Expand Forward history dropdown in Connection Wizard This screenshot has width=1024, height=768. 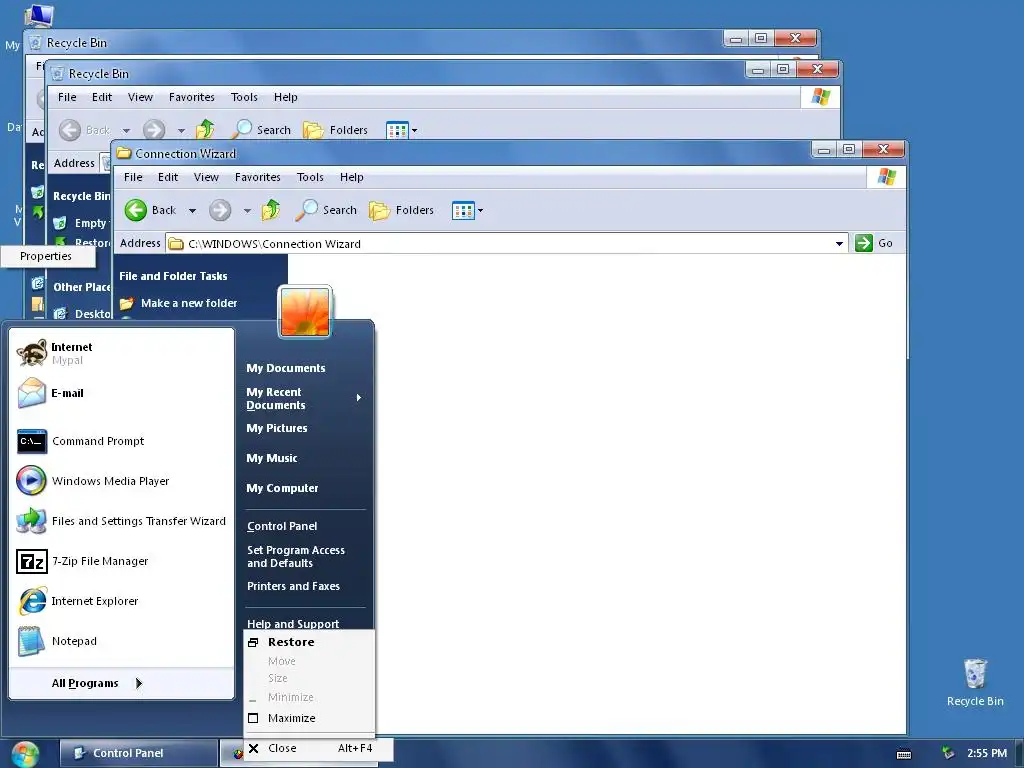pyautogui.click(x=247, y=211)
